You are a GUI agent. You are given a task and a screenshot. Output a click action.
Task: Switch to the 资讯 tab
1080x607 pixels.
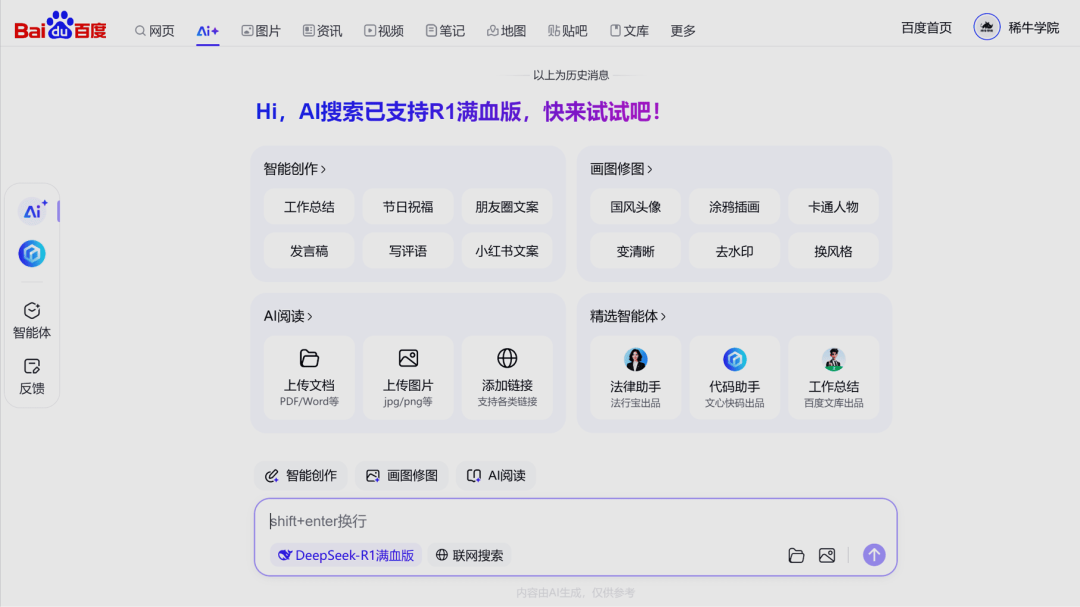point(322,31)
